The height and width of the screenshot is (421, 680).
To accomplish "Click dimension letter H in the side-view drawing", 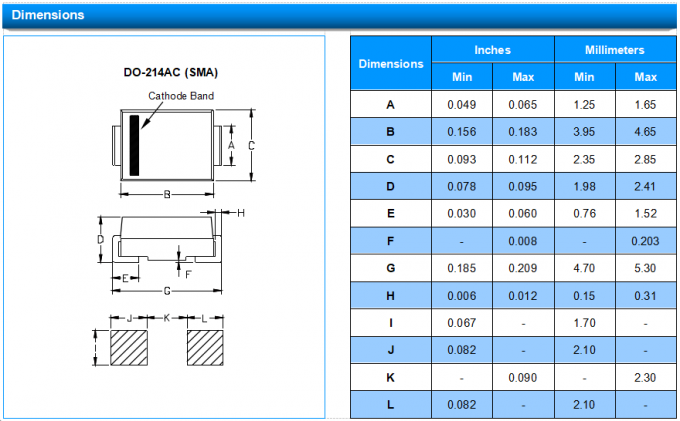I will pyautogui.click(x=241, y=212).
